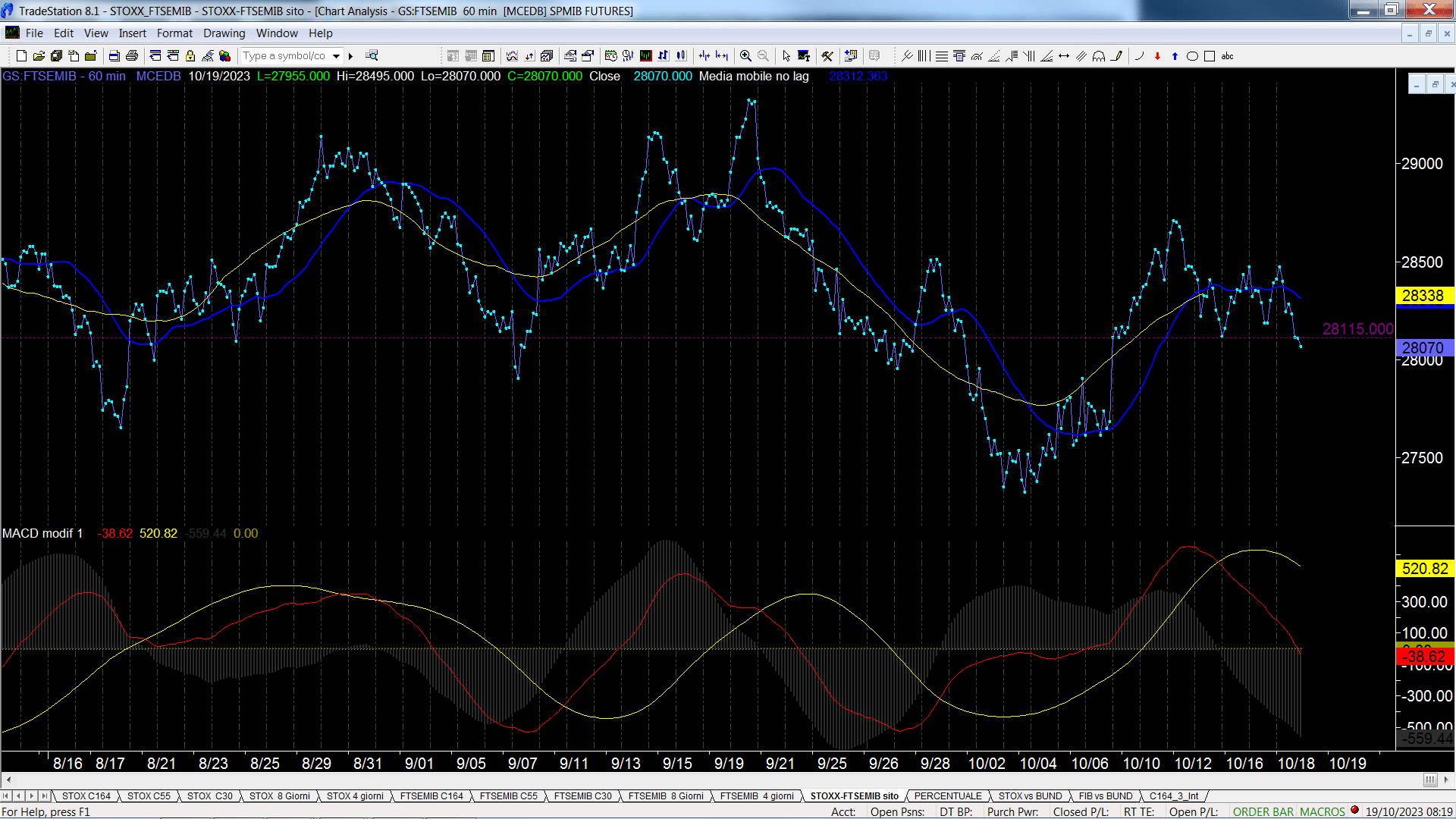Click the Media mobile no lag label
This screenshot has width=1456, height=819.
754,77
